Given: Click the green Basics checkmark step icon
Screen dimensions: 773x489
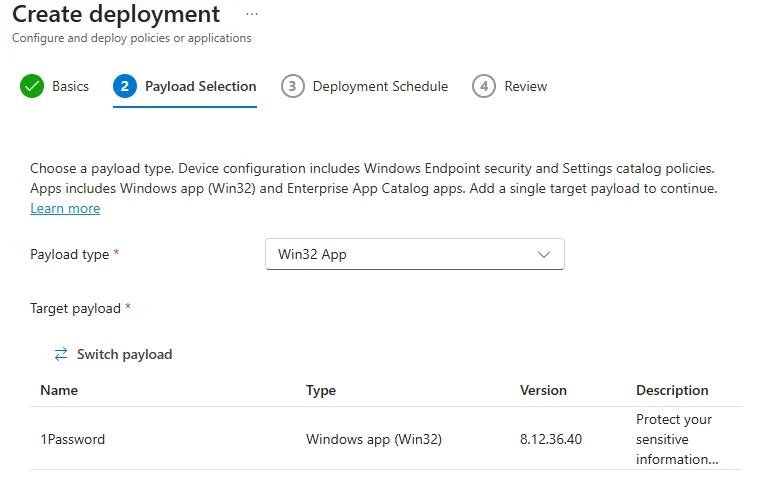Looking at the screenshot, I should pyautogui.click(x=32, y=86).
